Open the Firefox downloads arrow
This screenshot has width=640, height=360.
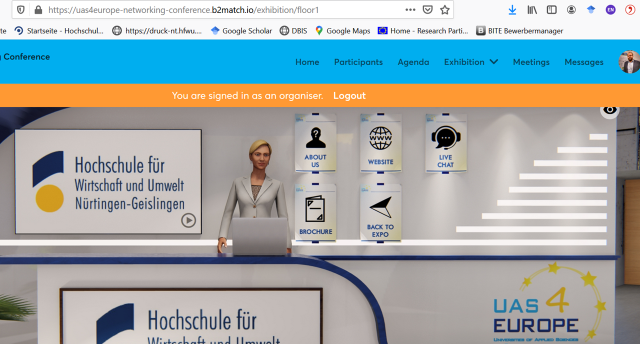coord(512,10)
